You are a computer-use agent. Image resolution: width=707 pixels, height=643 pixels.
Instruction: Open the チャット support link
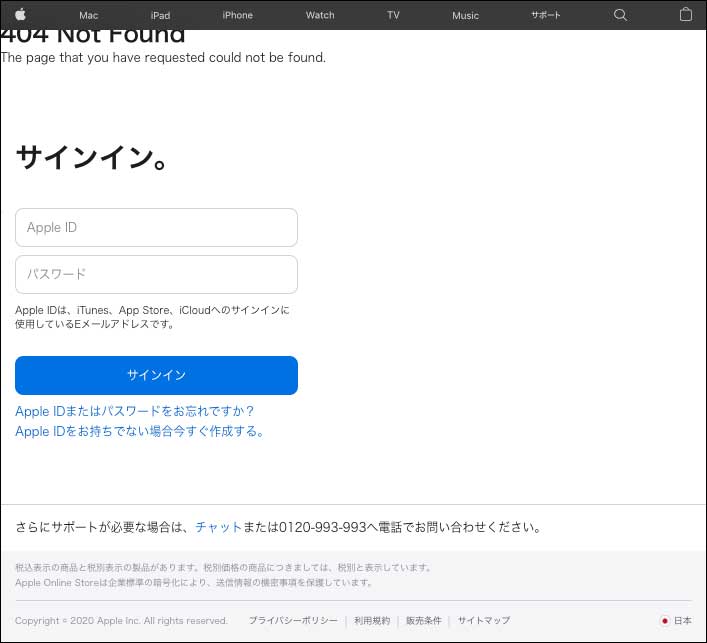pyautogui.click(x=219, y=527)
